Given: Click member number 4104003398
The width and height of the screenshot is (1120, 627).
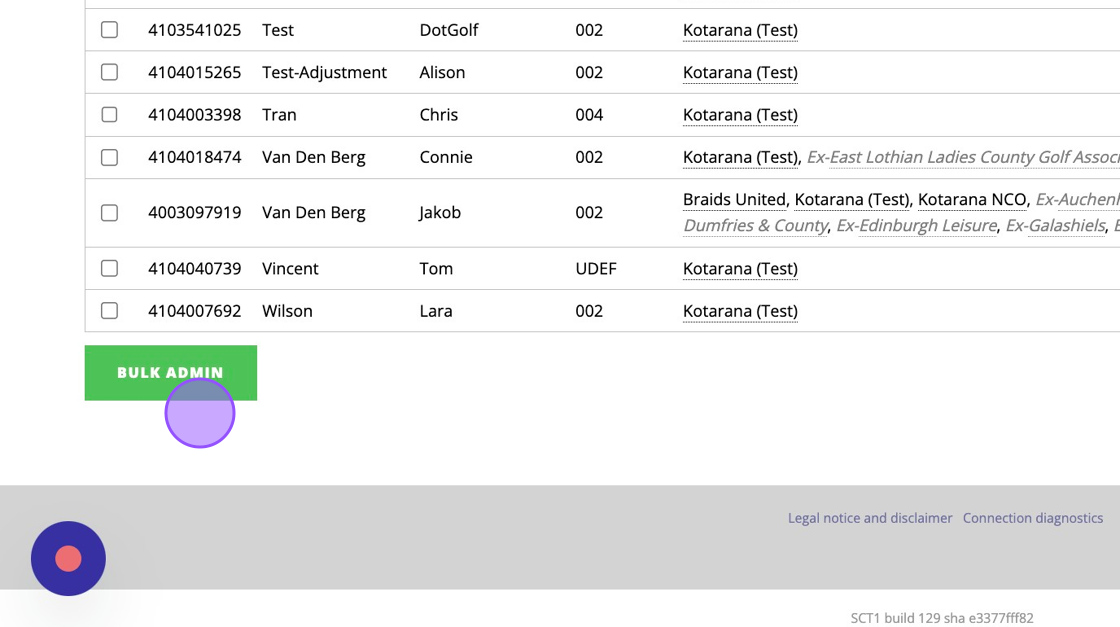Looking at the screenshot, I should [194, 115].
